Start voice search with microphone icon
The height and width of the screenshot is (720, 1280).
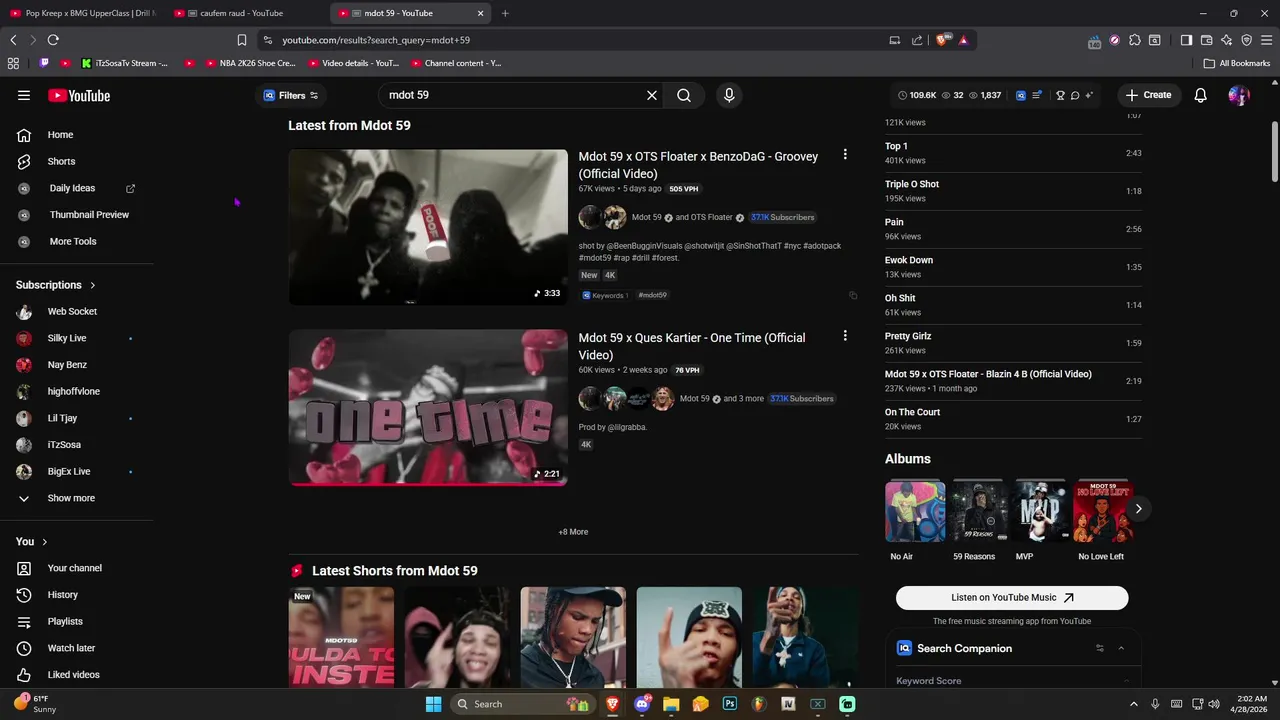729,95
